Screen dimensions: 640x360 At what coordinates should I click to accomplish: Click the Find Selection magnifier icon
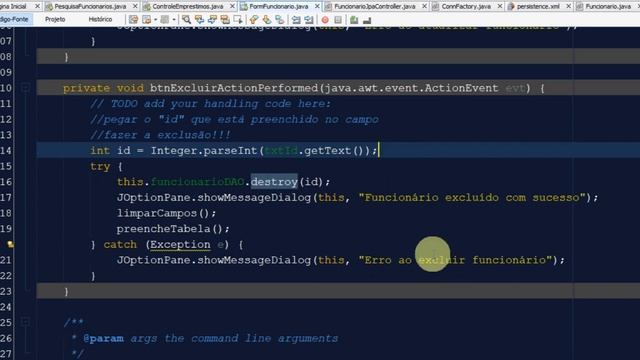(186, 19)
